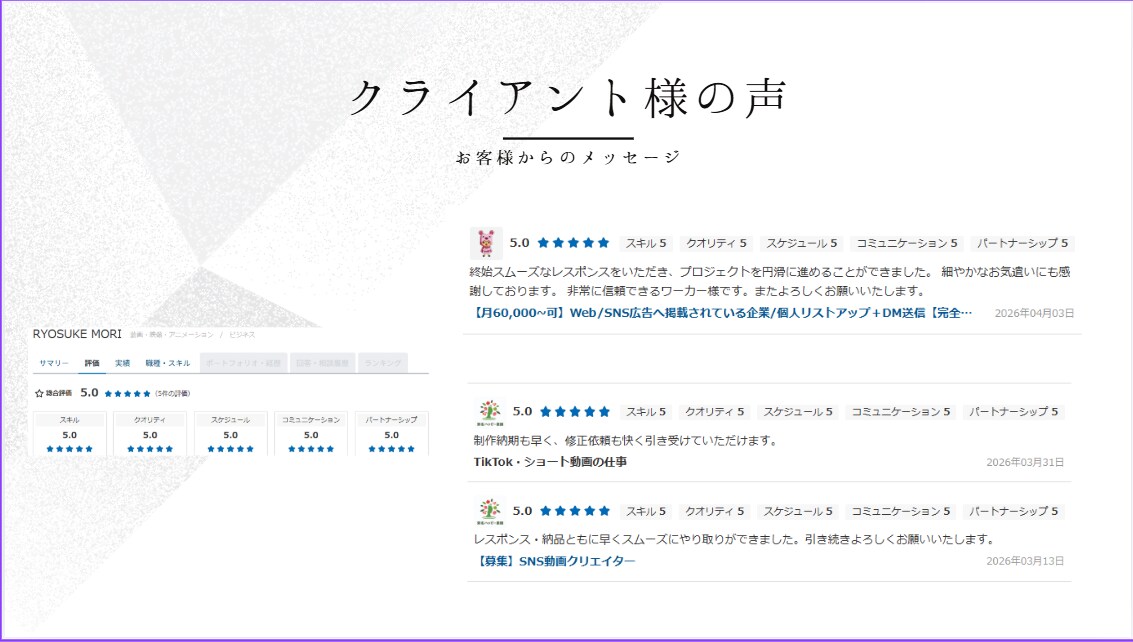Click the greyed-out ポートフォリオ tab
The width and height of the screenshot is (1133, 642).
click(244, 363)
